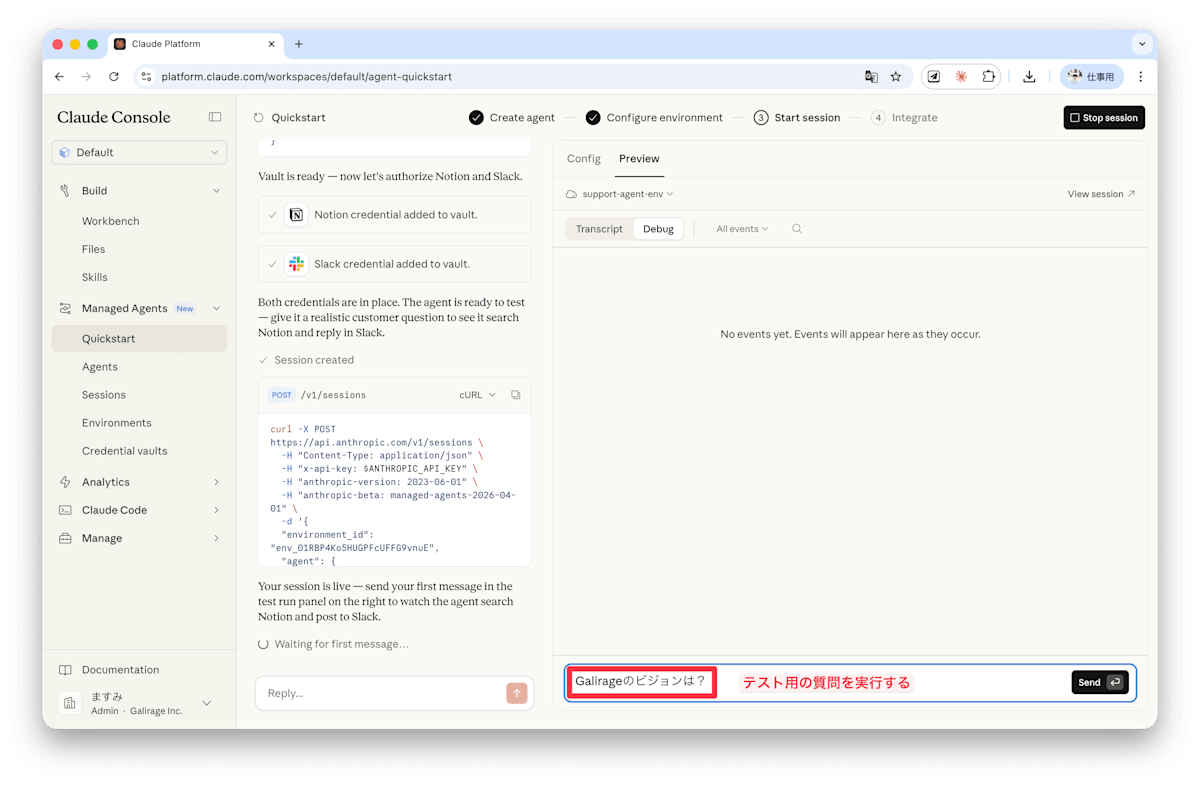Click the Send button

coord(1099,682)
